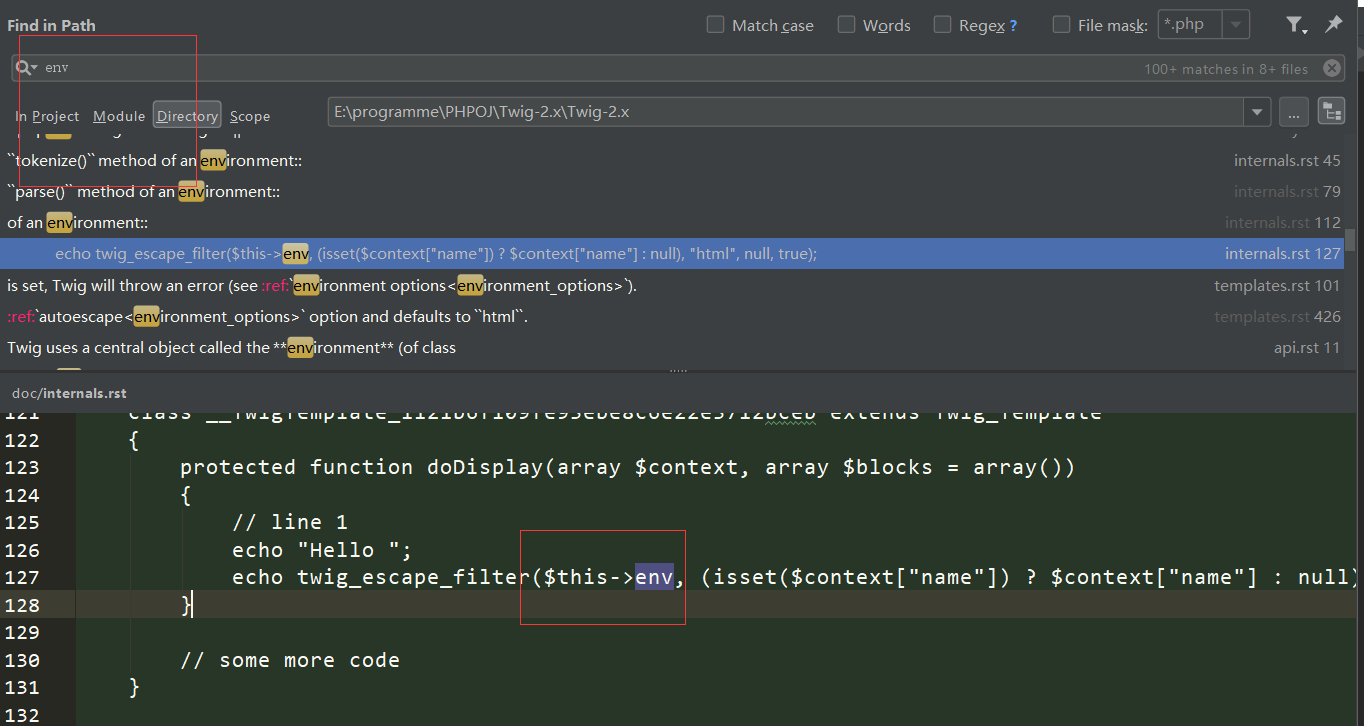This screenshot has height=726, width=1364.
Task: Open Regex help question mark
Action: click(1013, 26)
